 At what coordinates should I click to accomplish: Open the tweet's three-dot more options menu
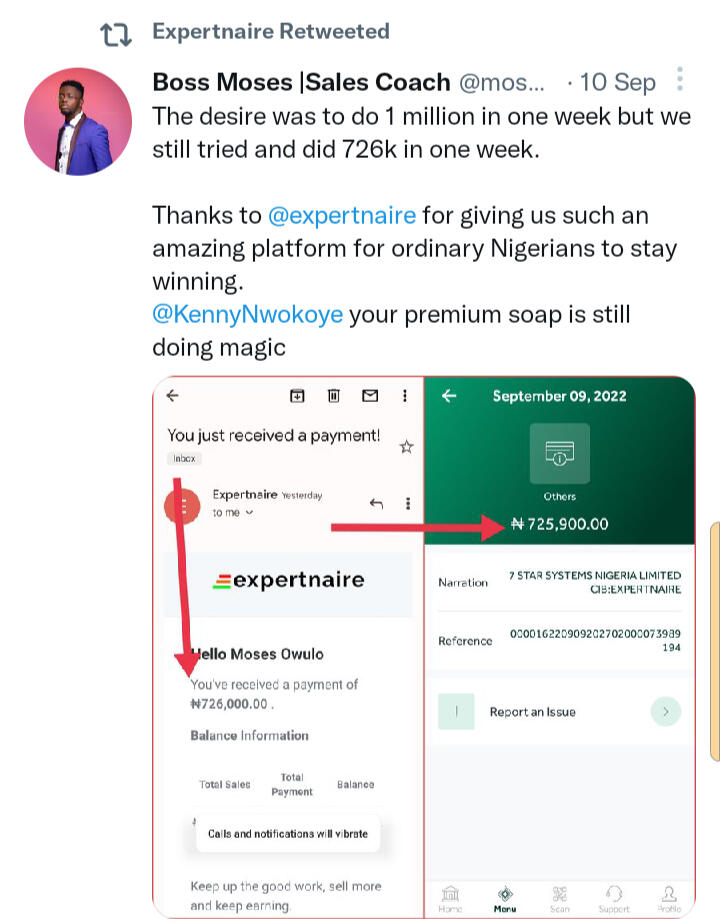point(681,80)
